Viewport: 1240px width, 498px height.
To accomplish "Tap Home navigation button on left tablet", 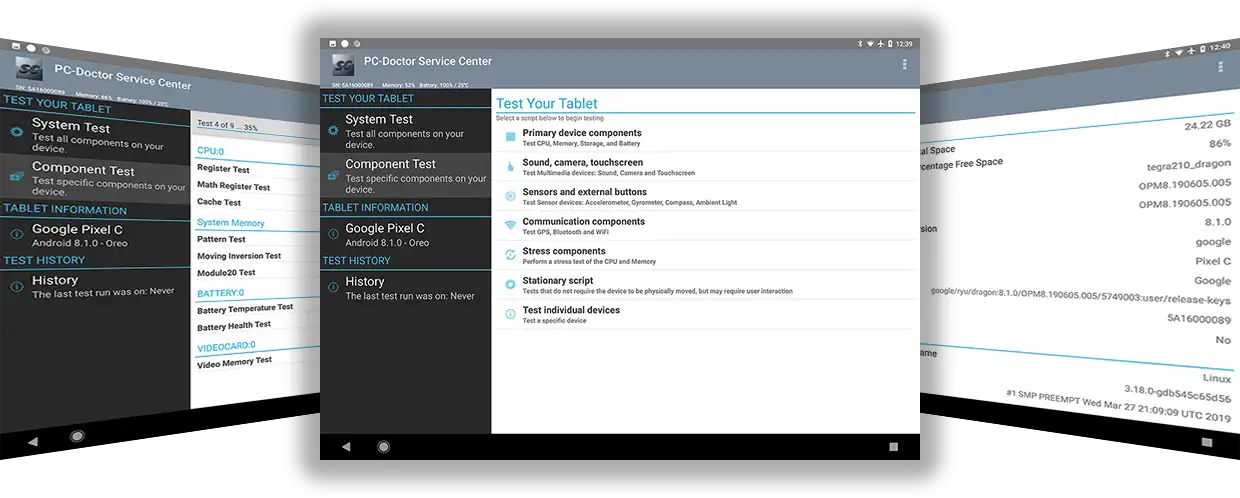I will click(77, 437).
